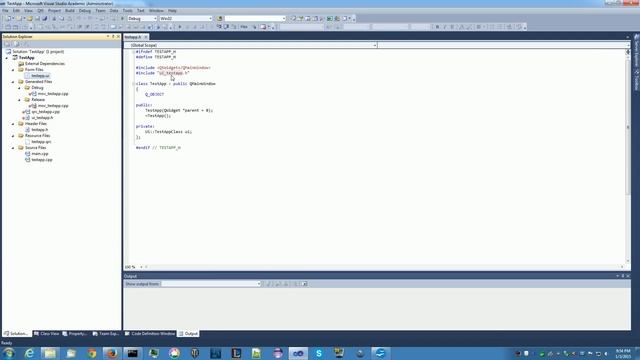Collapse the Generated Files folder
The width and height of the screenshot is (640, 360).
(13, 82)
